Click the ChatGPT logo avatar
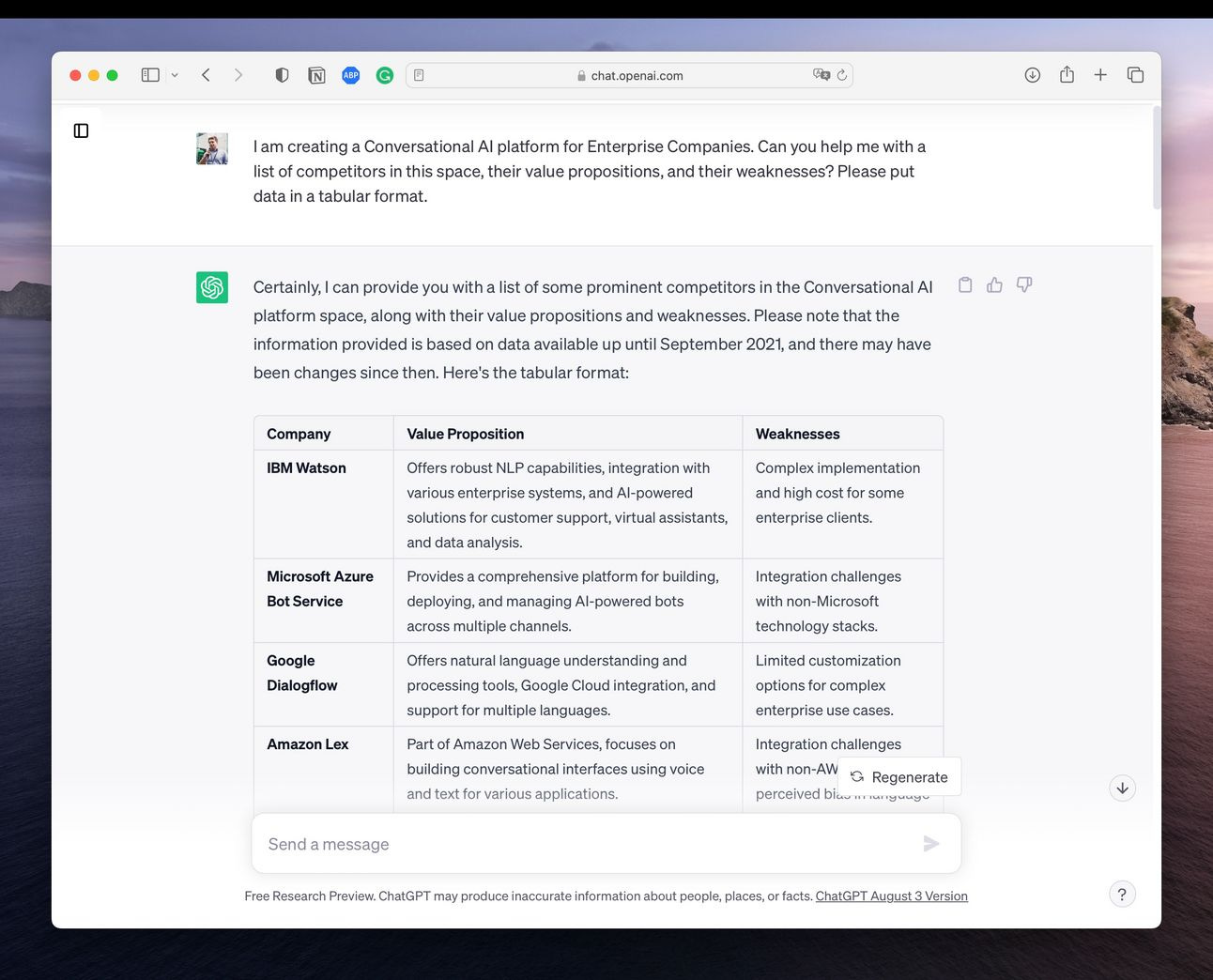Screen dimensions: 1213x980 click(212, 287)
